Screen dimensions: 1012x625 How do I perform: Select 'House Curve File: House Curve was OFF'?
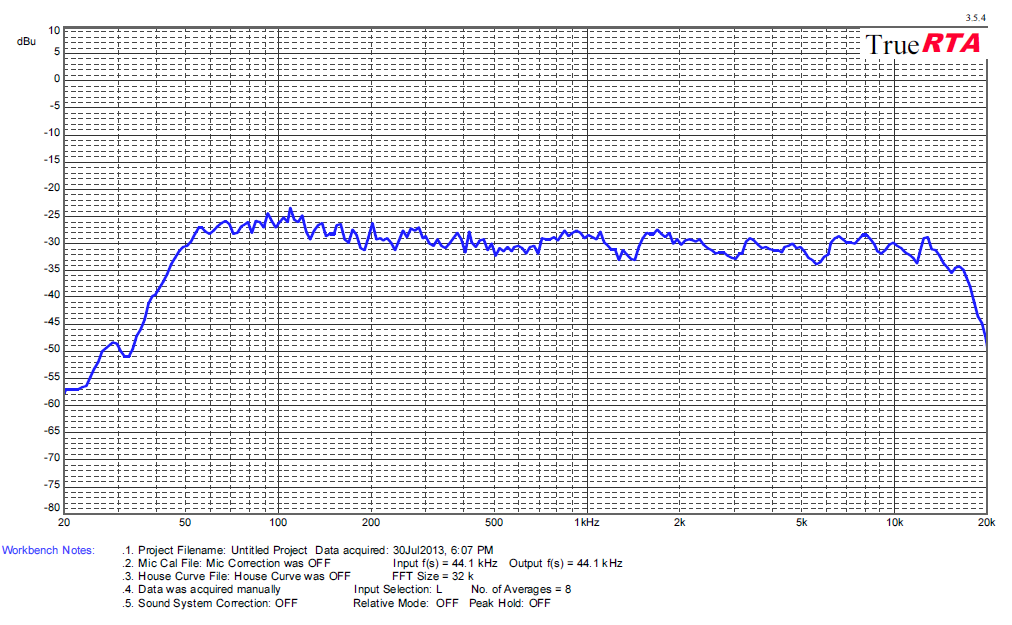(x=244, y=576)
